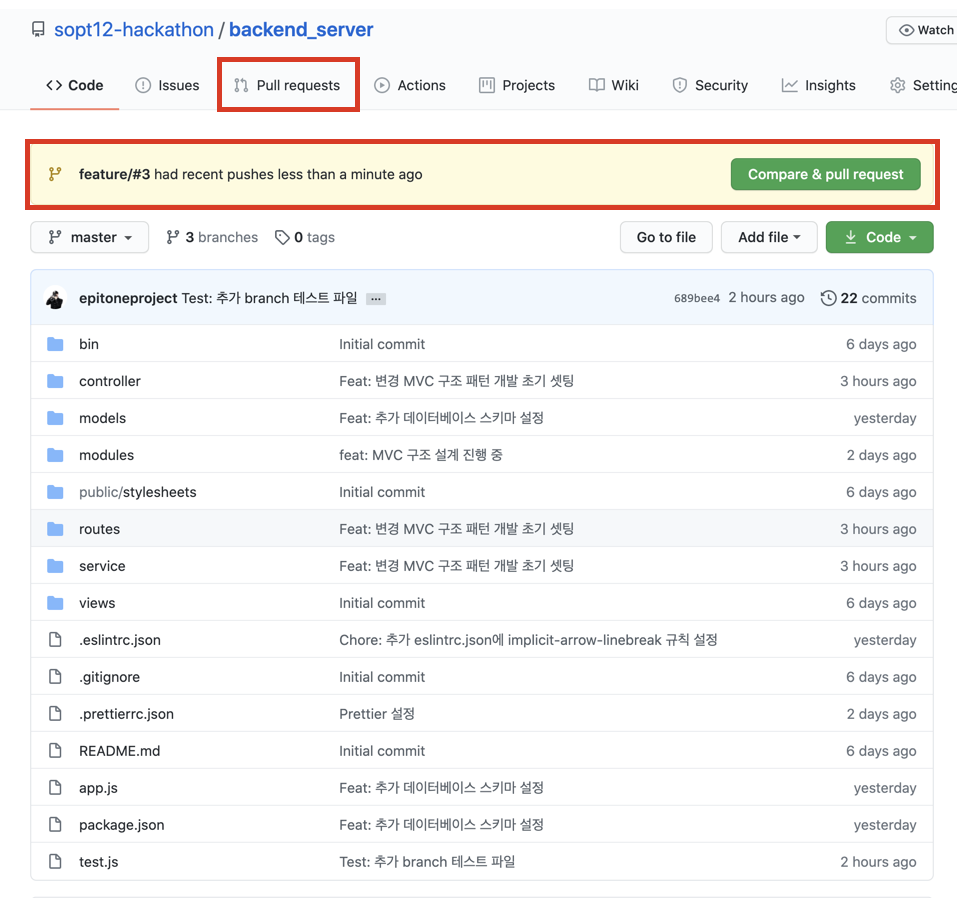Open the 'feat: MVC 구조 설계 진행 중' commit

tap(421, 455)
